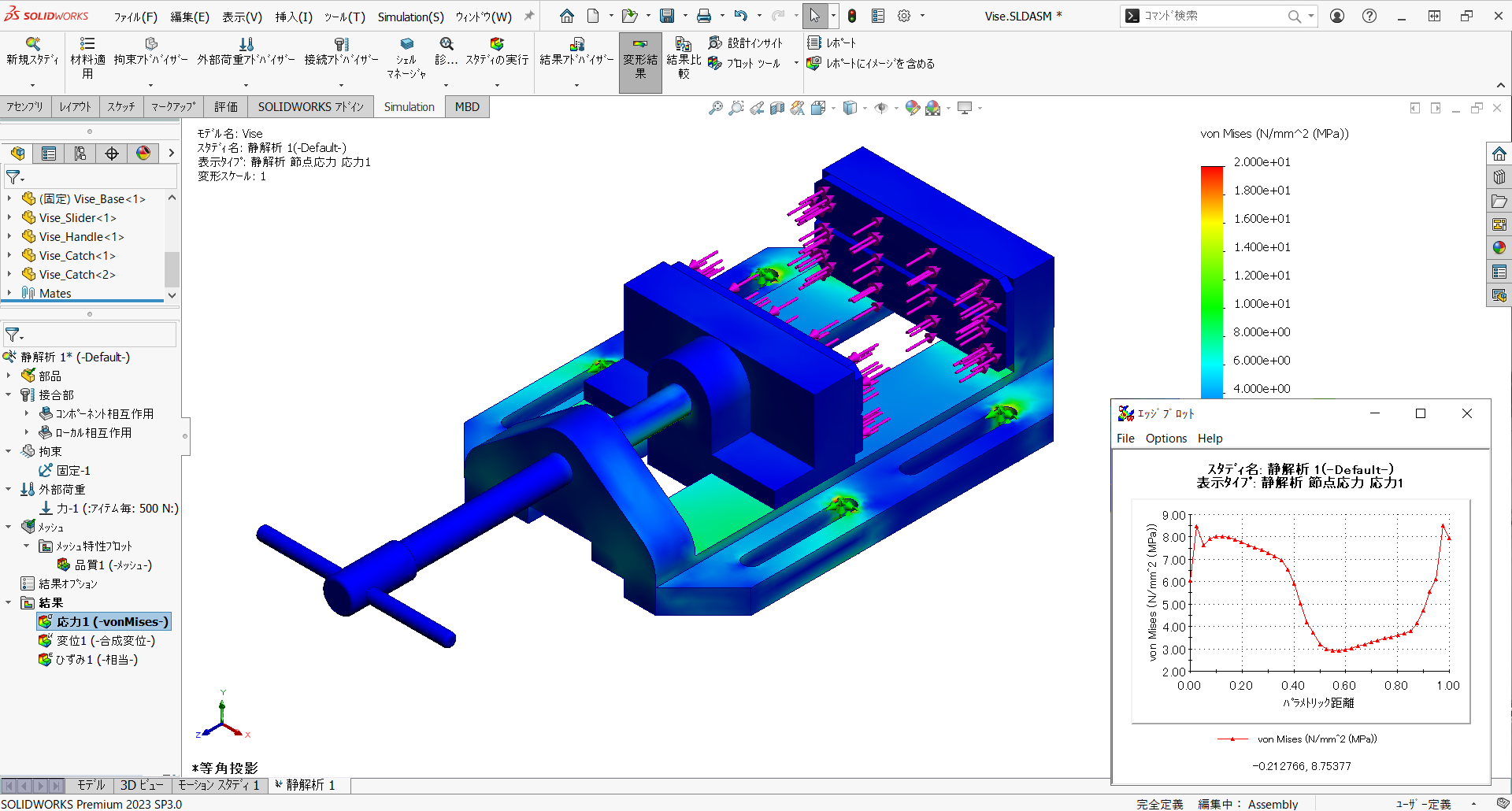The height and width of the screenshot is (811, 1512).
Task: Expand the Mates folder
Action: [x=9, y=293]
